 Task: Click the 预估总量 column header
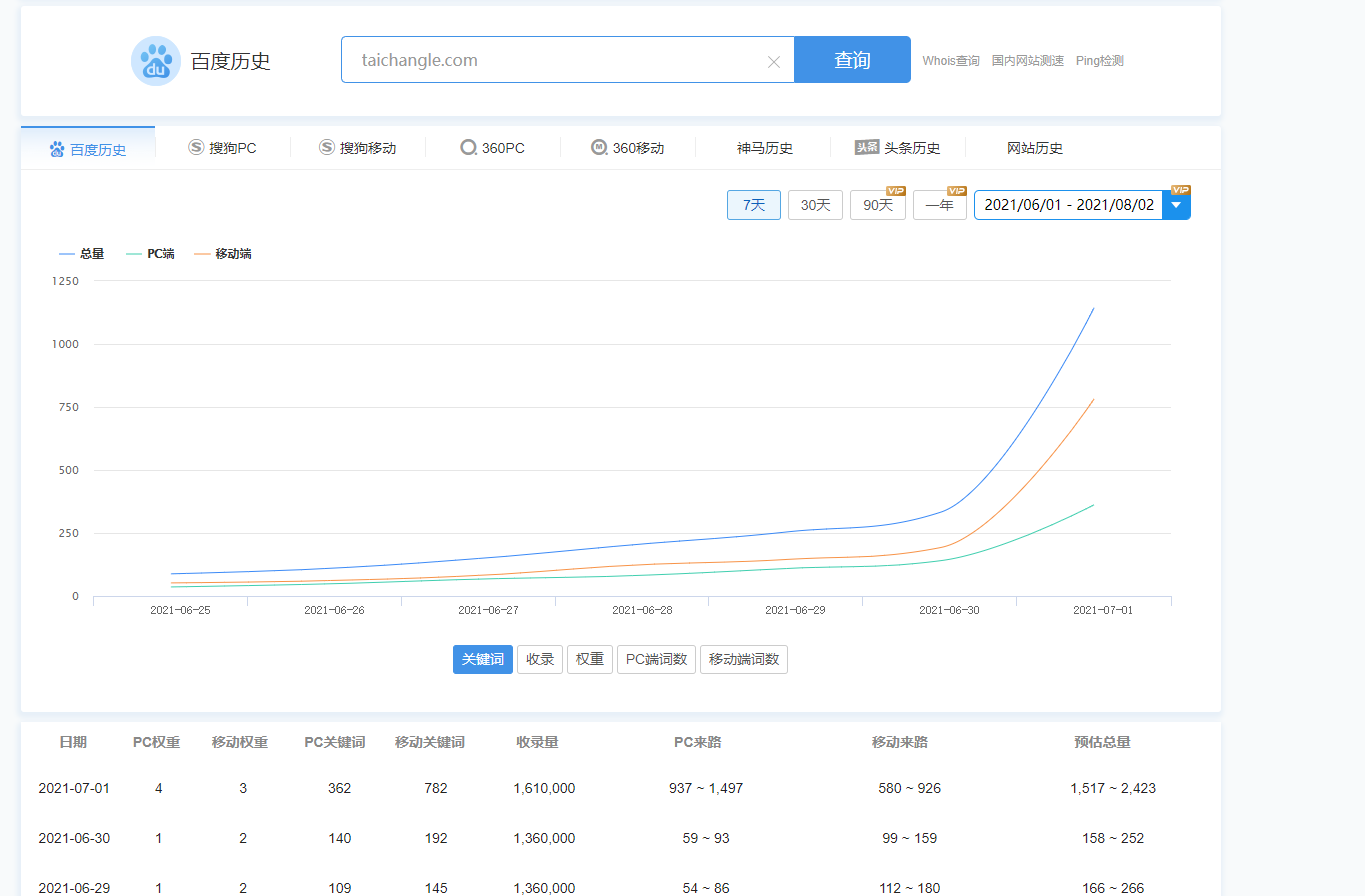[1103, 742]
